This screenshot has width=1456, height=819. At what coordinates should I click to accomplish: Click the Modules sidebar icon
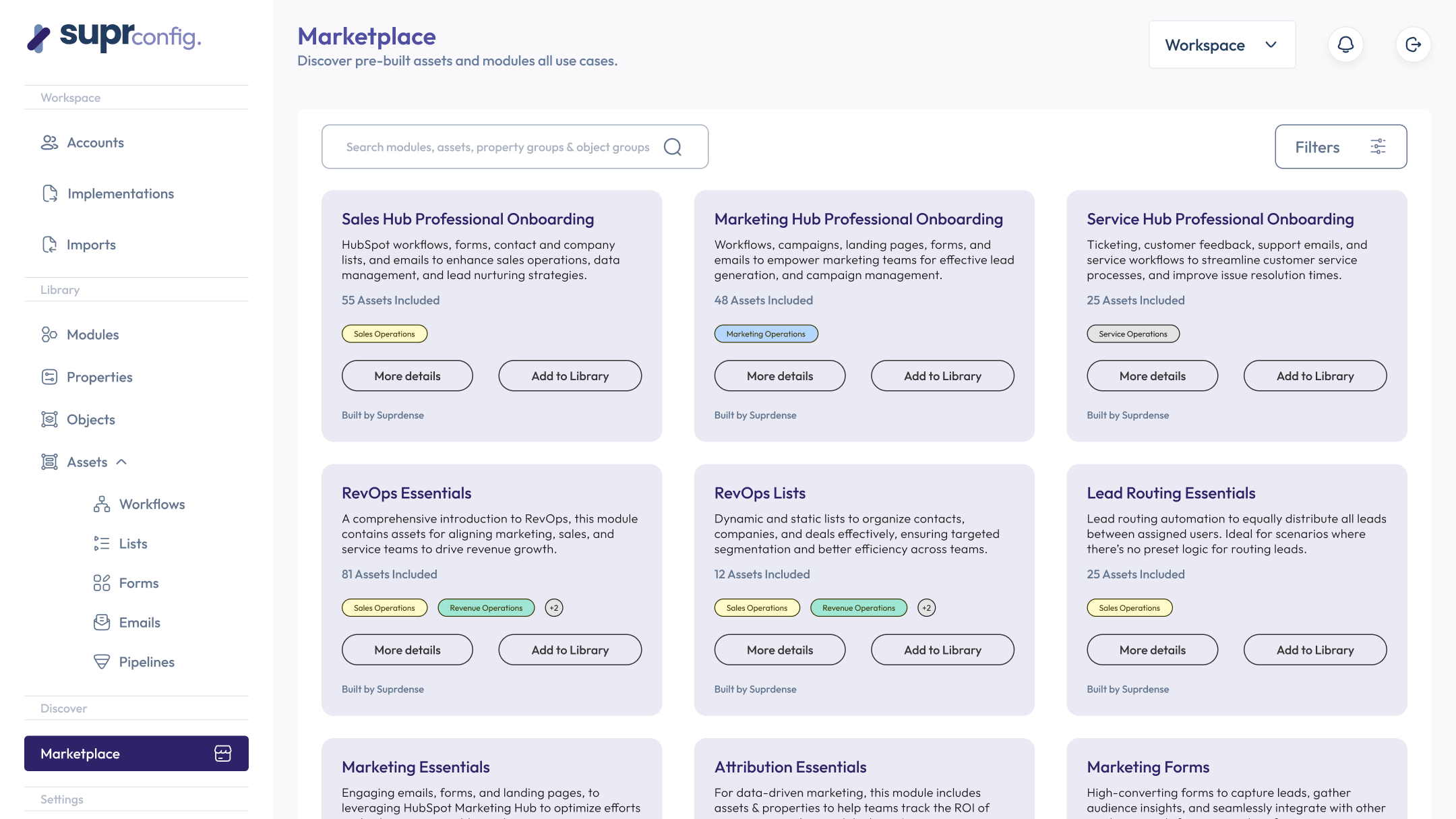[x=49, y=334]
